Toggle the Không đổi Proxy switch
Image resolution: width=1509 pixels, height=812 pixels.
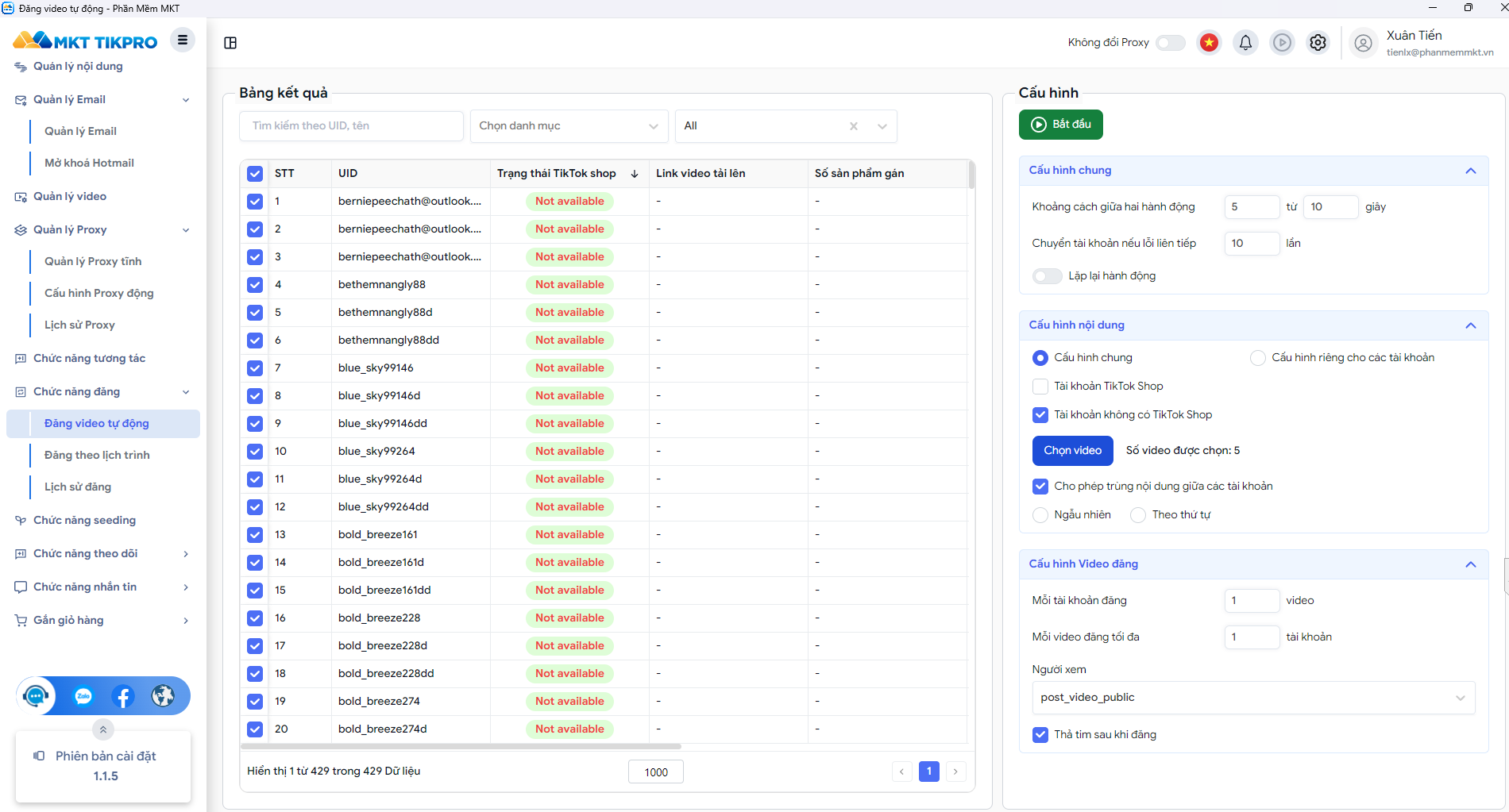1171,43
